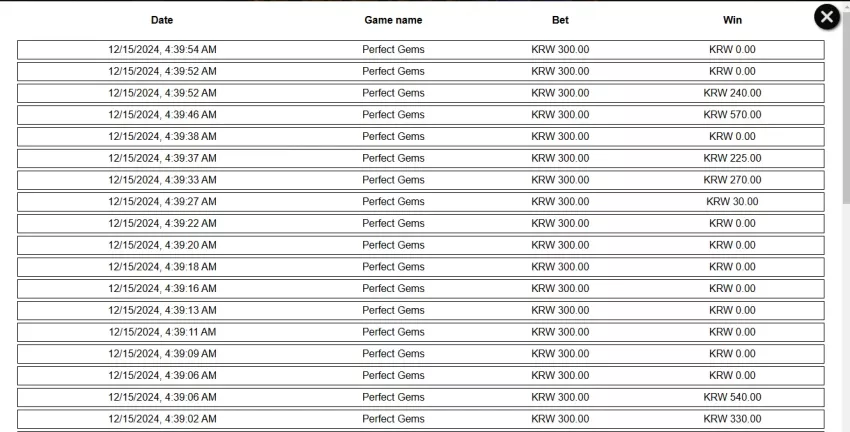Select the row with KRW 30.00 win
The image size is (850, 432).
coord(421,202)
